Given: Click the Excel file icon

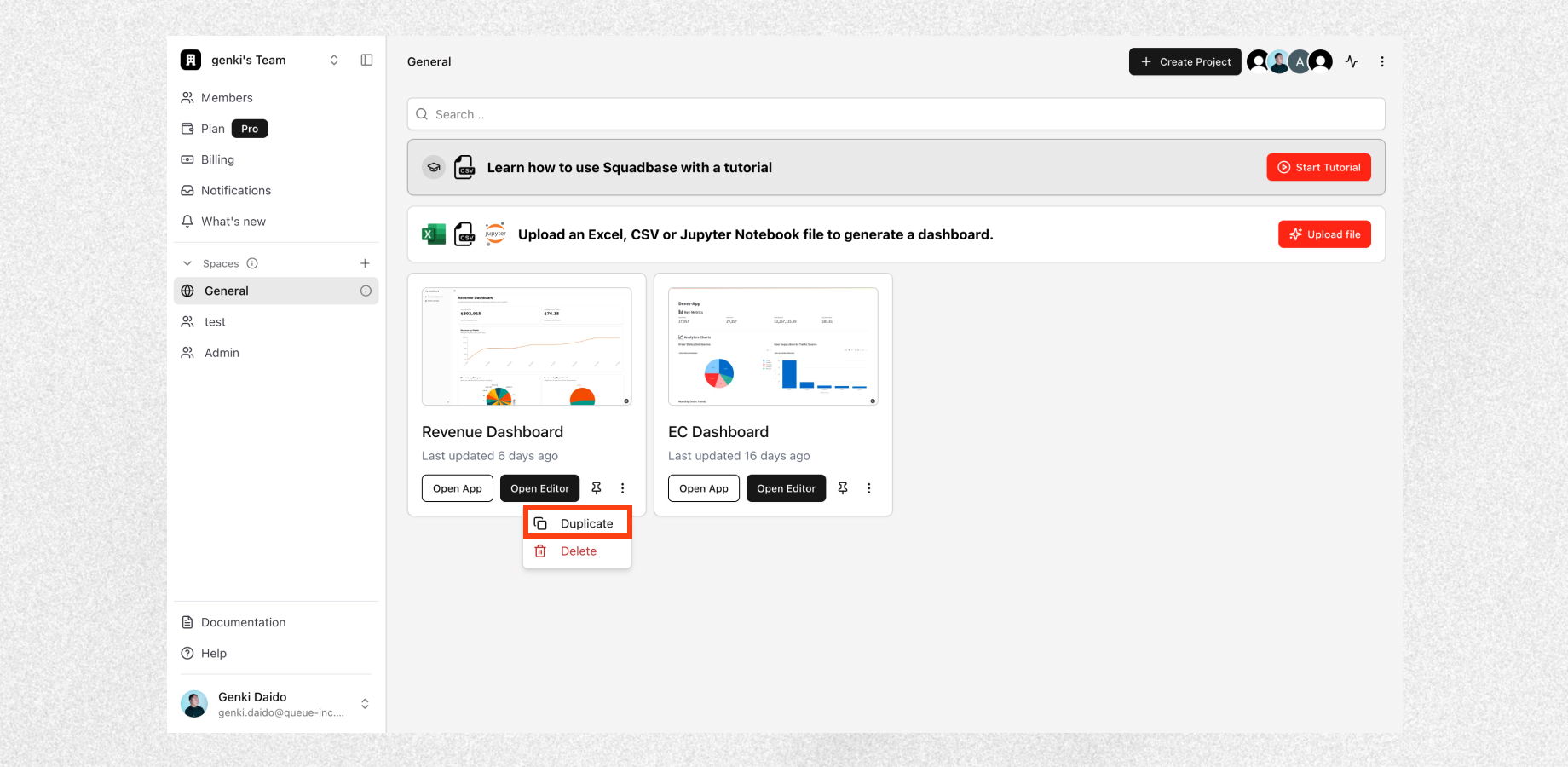Looking at the screenshot, I should [x=434, y=234].
